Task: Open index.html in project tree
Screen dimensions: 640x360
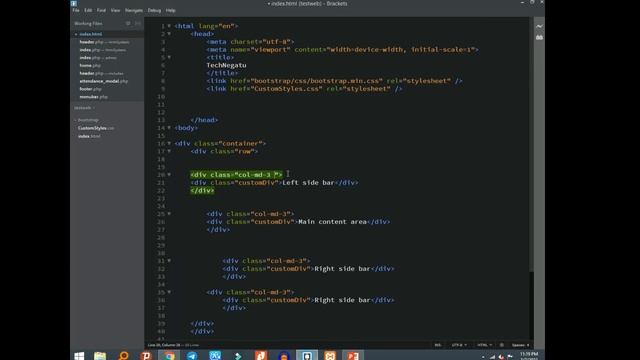Action: [89, 136]
